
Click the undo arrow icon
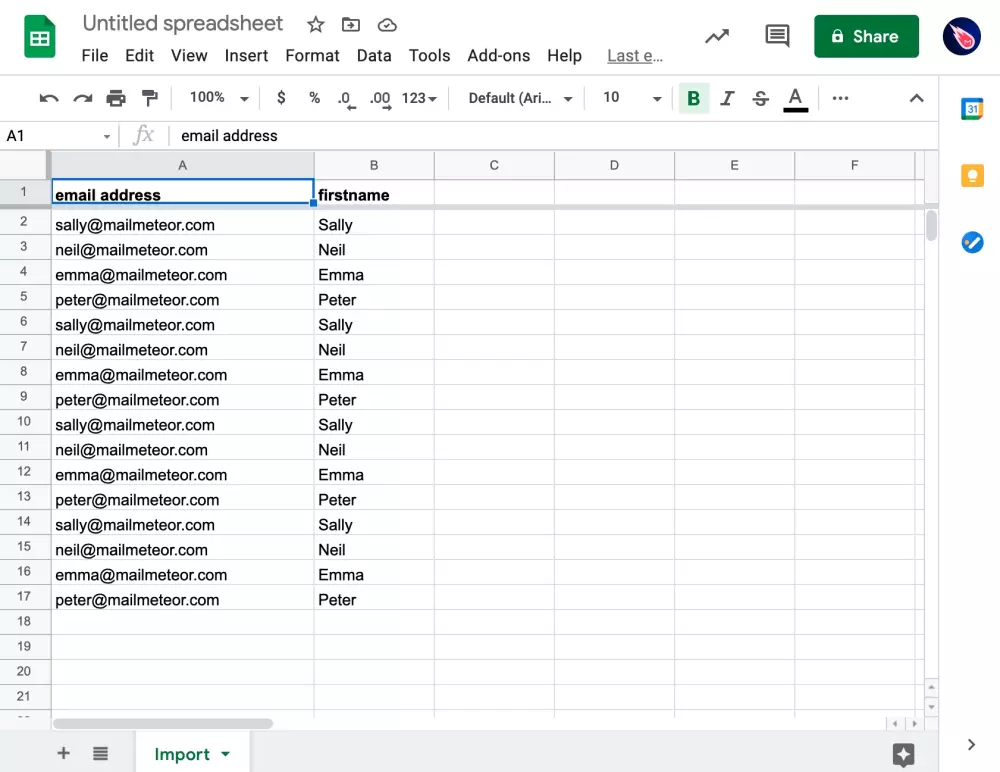point(49,98)
